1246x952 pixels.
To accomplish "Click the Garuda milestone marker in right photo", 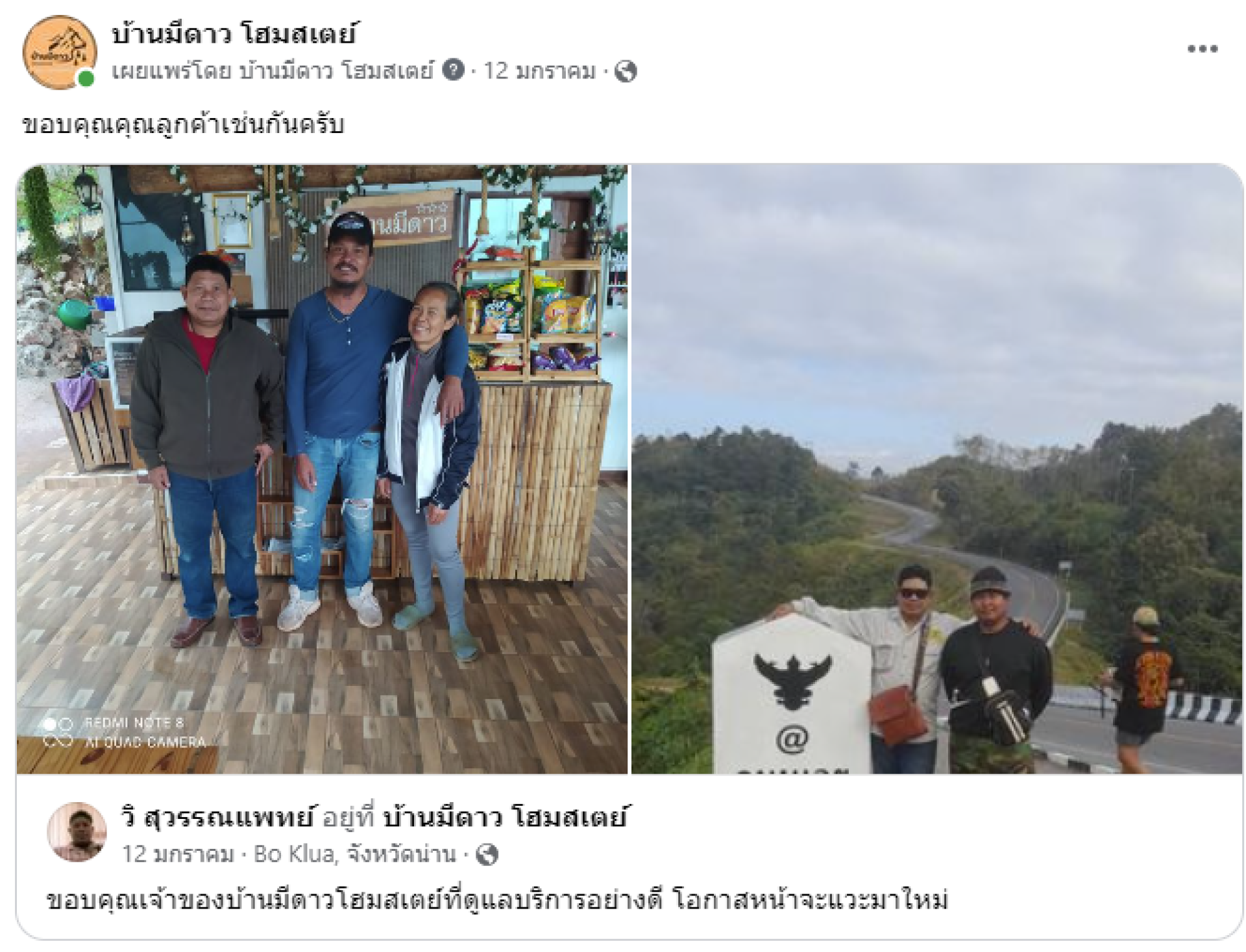I will pos(791,694).
